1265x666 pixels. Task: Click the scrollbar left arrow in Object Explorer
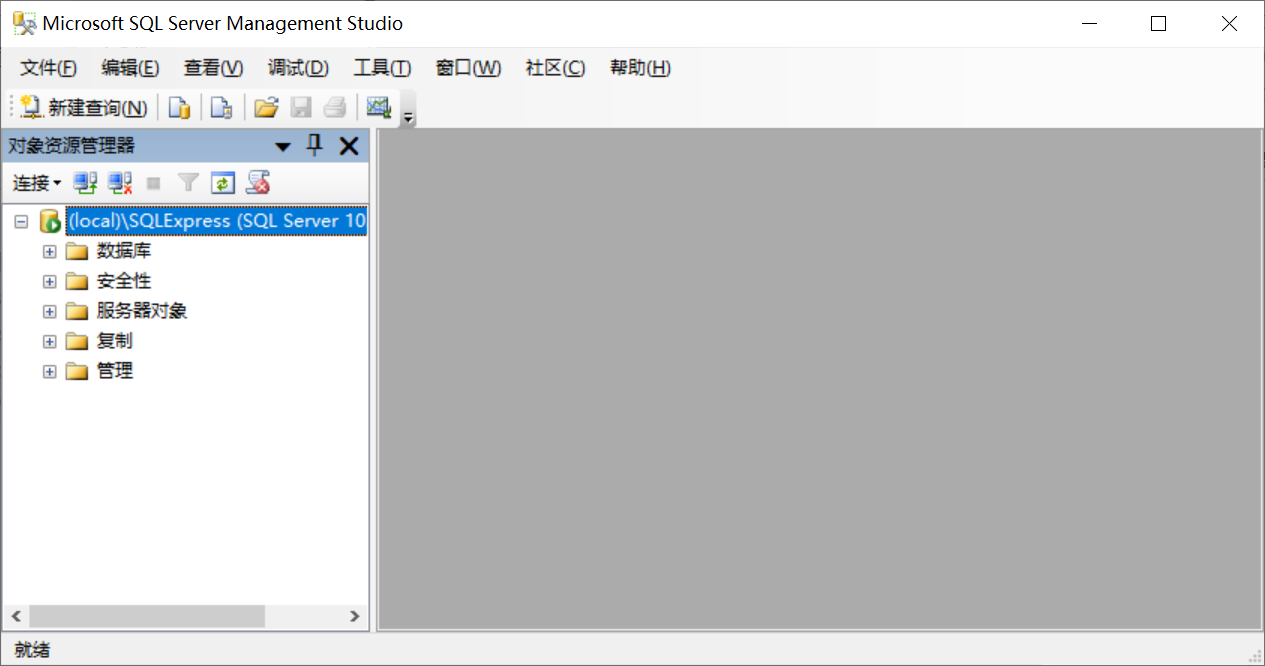click(x=15, y=616)
